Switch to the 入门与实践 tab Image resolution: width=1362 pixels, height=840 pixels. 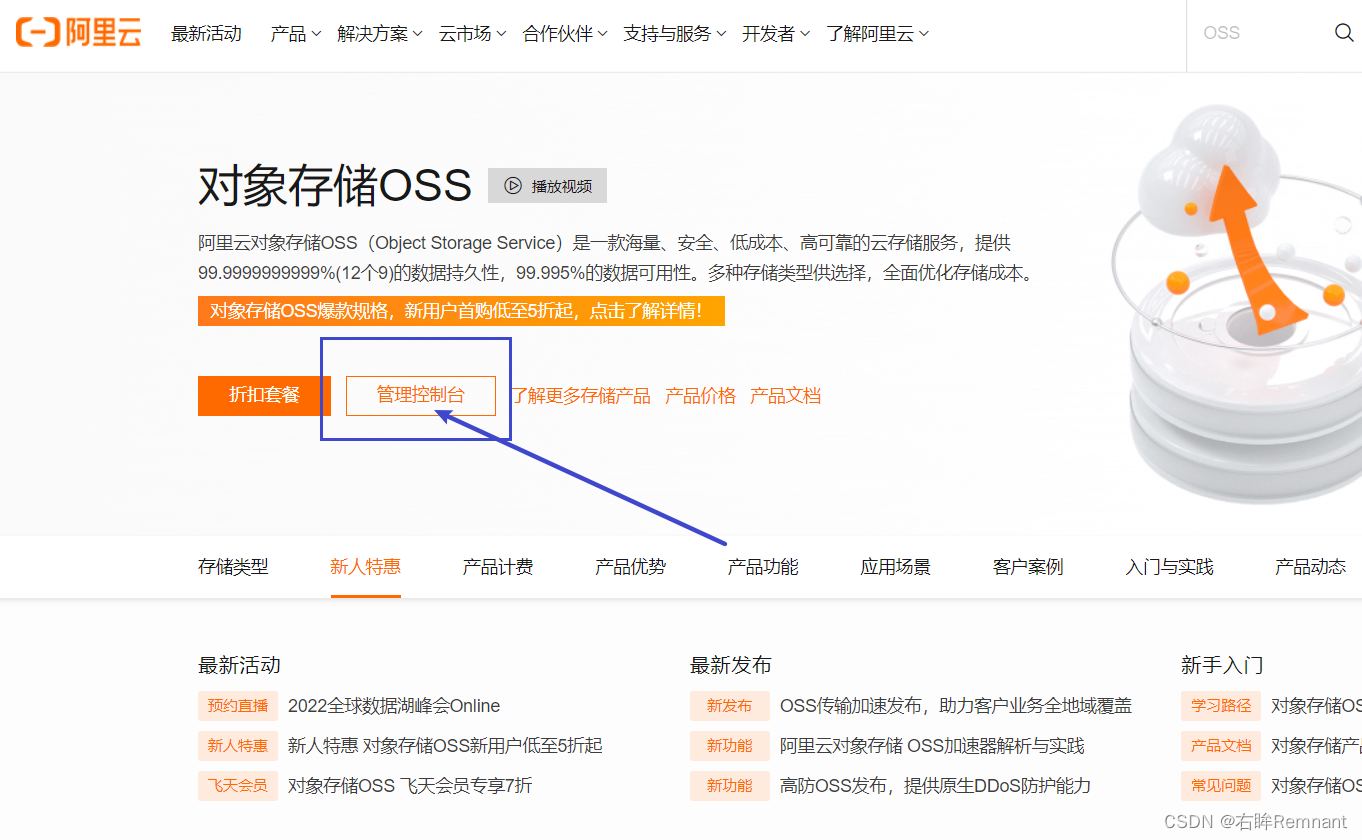(1169, 567)
